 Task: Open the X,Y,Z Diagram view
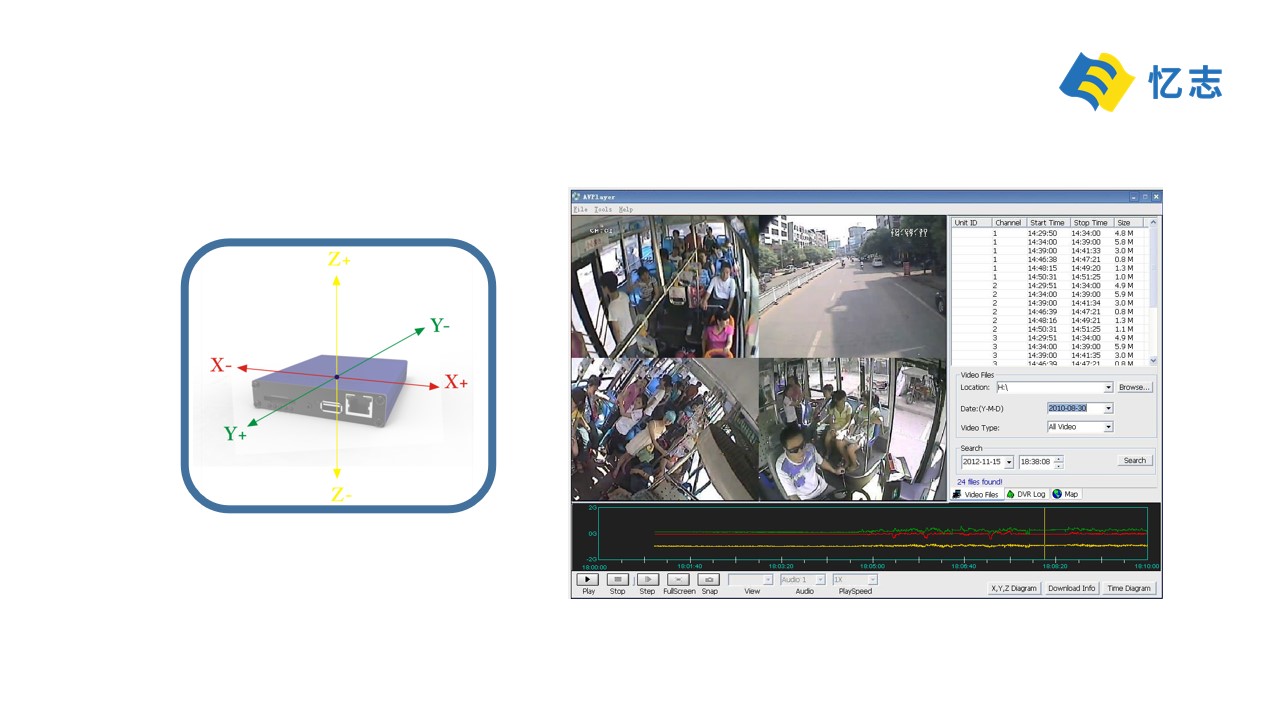[1013, 588]
